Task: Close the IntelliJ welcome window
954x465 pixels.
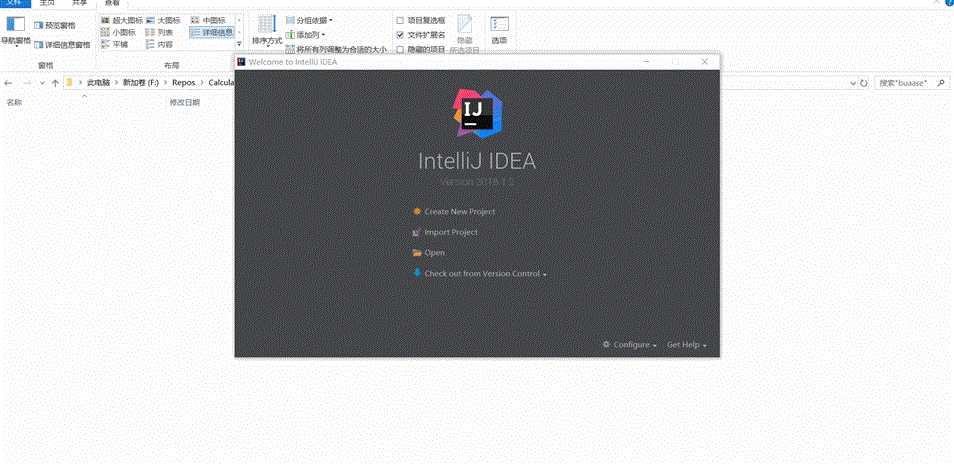Action: click(705, 61)
